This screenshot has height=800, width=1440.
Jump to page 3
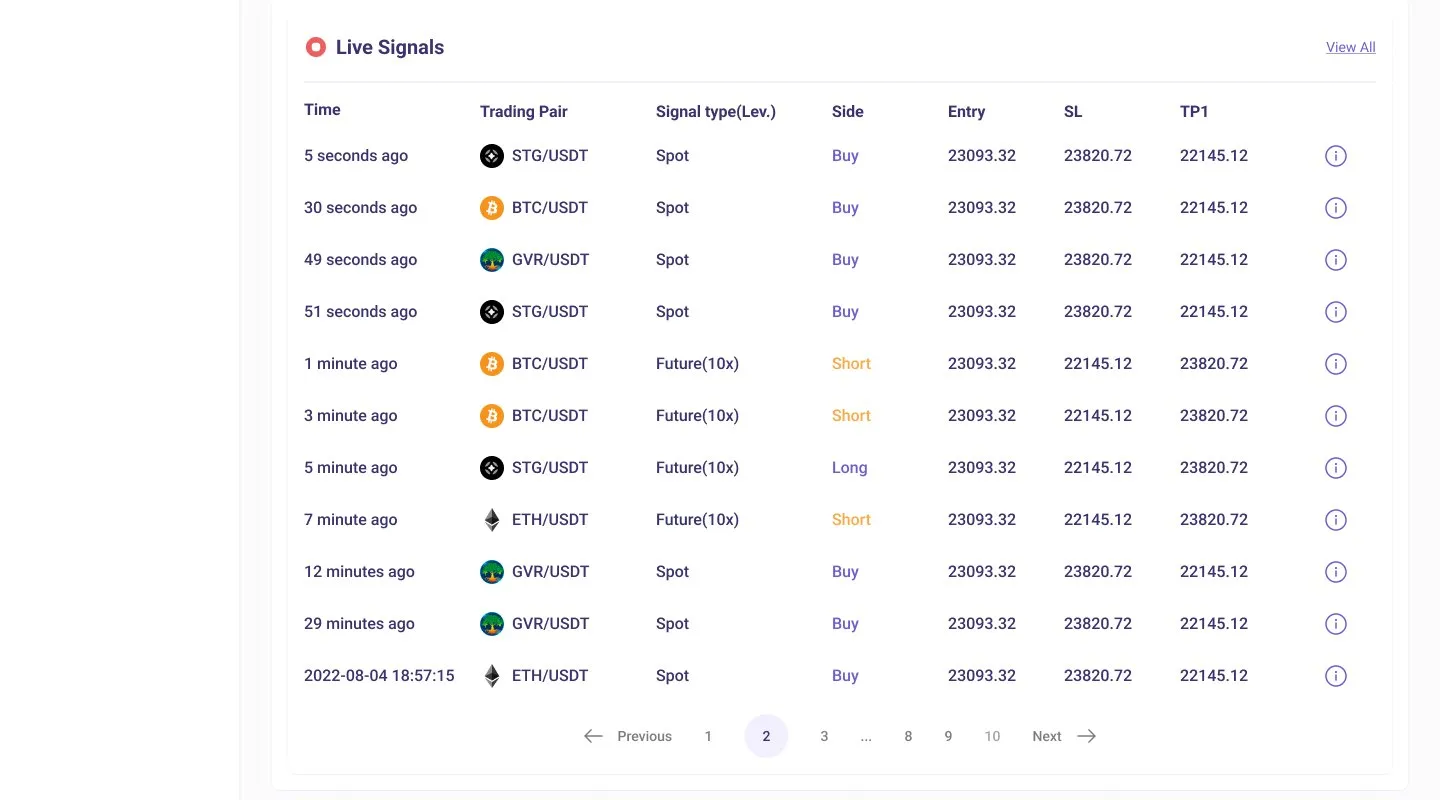[824, 736]
